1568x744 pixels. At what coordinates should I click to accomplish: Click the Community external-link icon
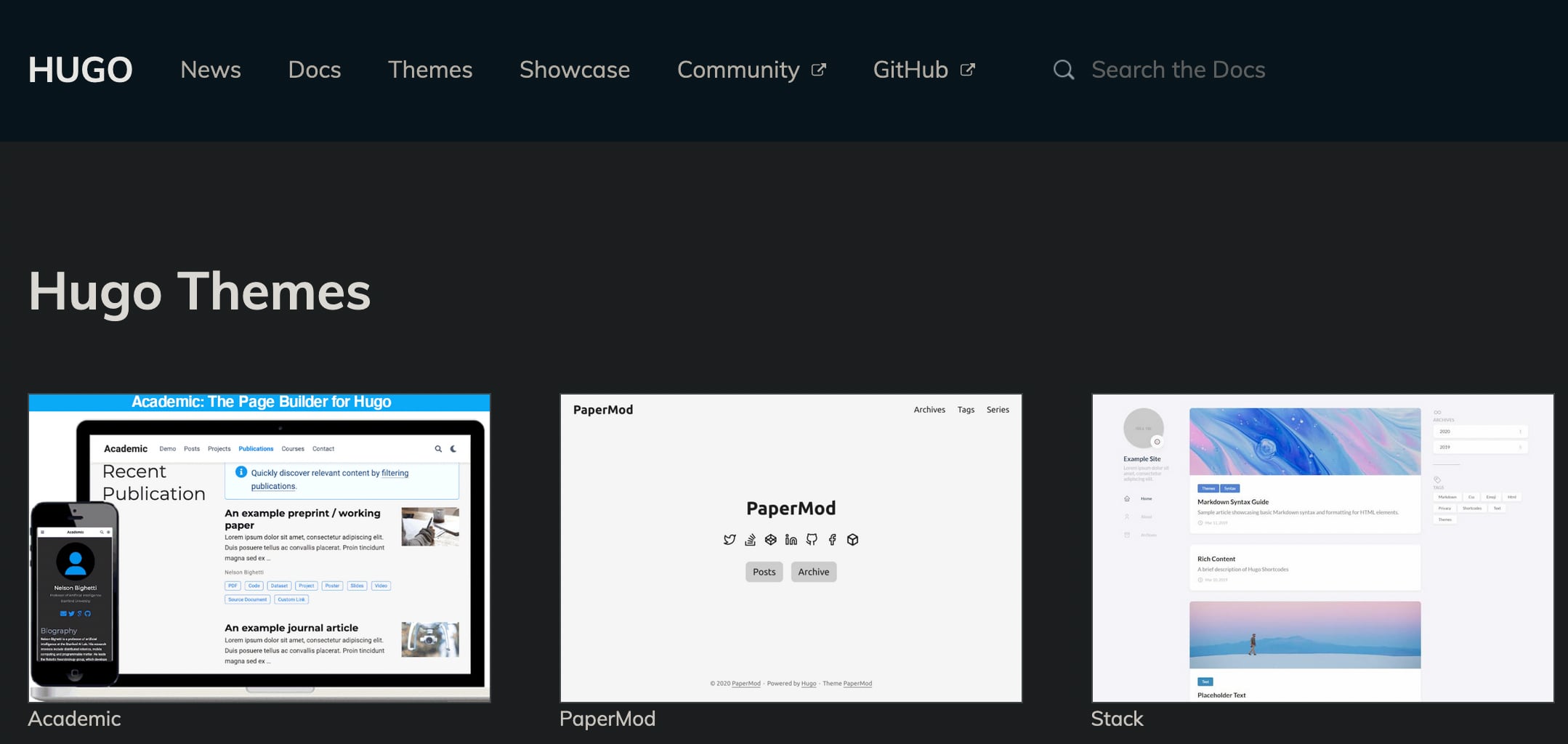pyautogui.click(x=819, y=70)
